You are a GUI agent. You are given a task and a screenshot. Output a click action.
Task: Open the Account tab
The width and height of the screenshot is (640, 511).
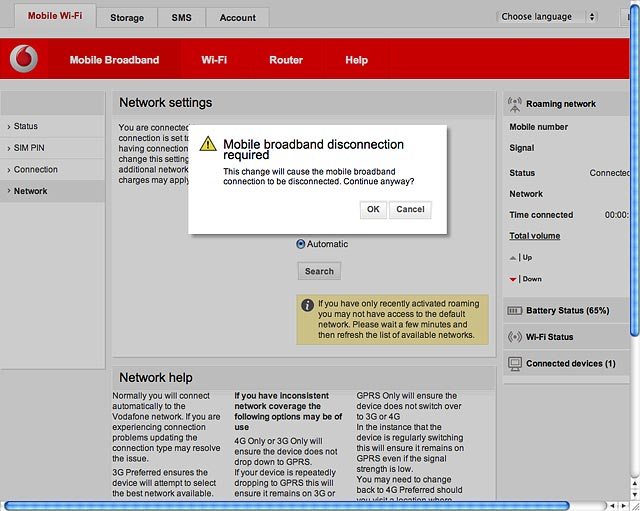[238, 18]
